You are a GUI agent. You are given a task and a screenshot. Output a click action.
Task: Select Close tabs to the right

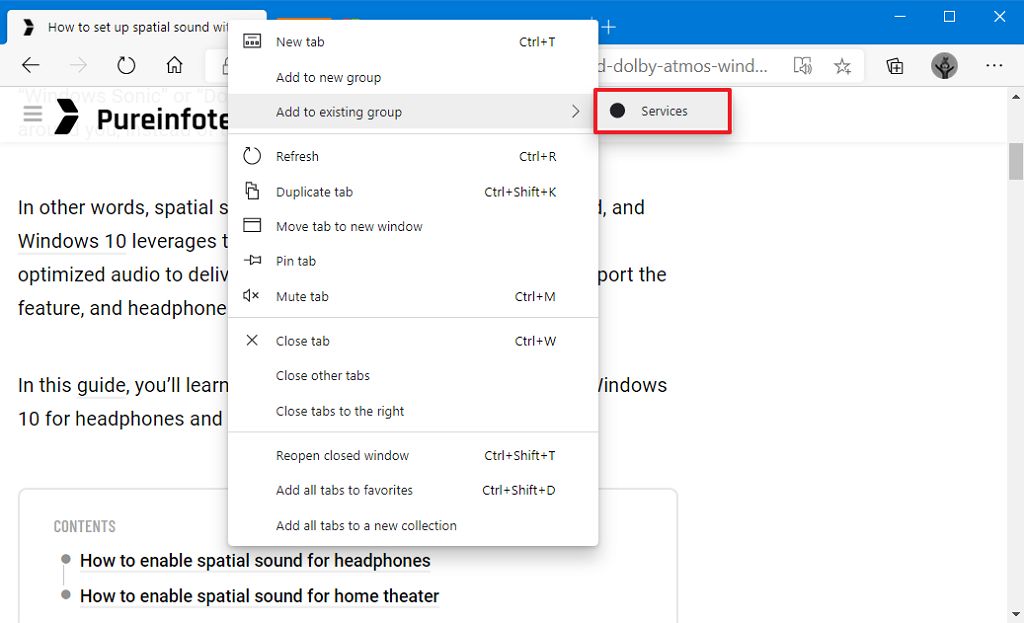(413, 411)
